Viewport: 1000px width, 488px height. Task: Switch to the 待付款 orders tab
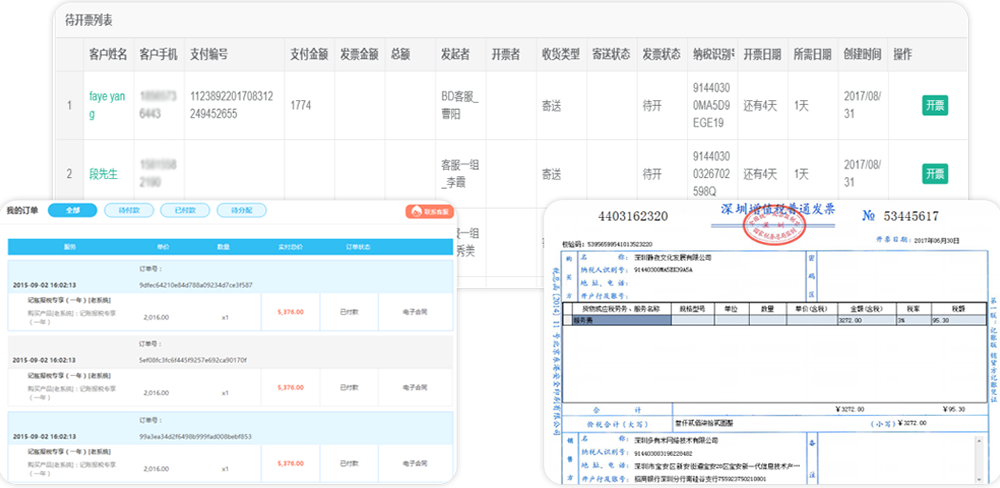(x=129, y=211)
